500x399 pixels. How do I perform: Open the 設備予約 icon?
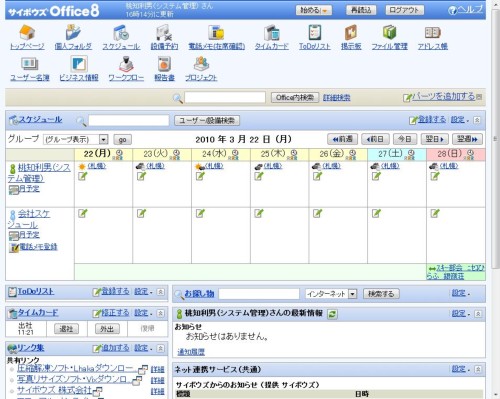pyautogui.click(x=164, y=33)
